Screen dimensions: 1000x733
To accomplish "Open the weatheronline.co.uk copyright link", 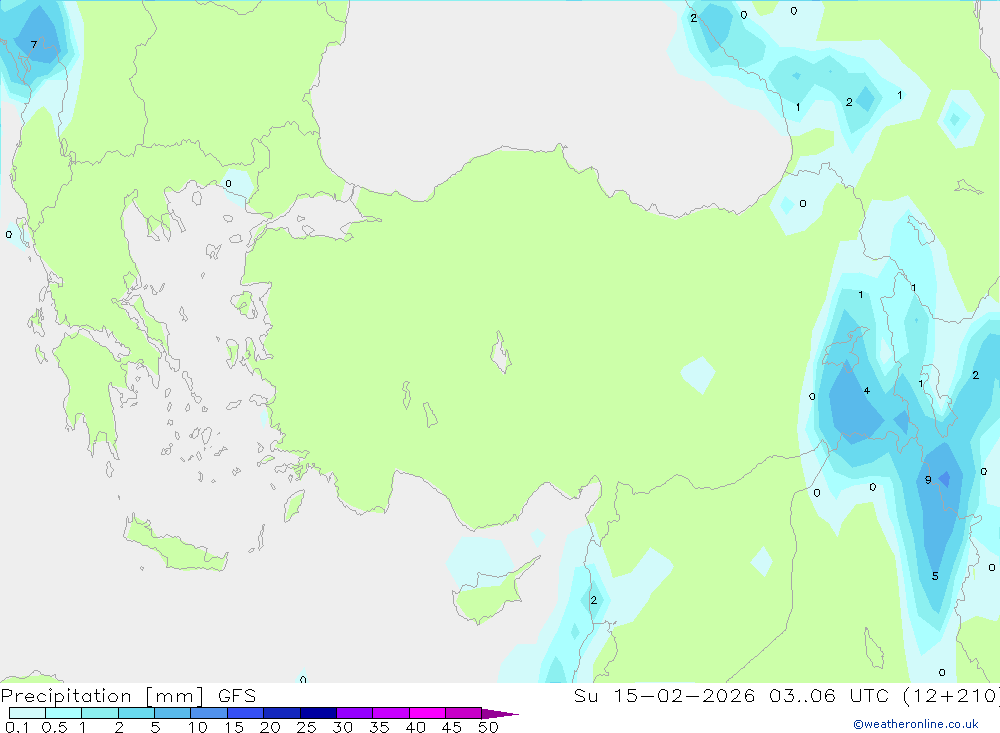I will 915,724.
